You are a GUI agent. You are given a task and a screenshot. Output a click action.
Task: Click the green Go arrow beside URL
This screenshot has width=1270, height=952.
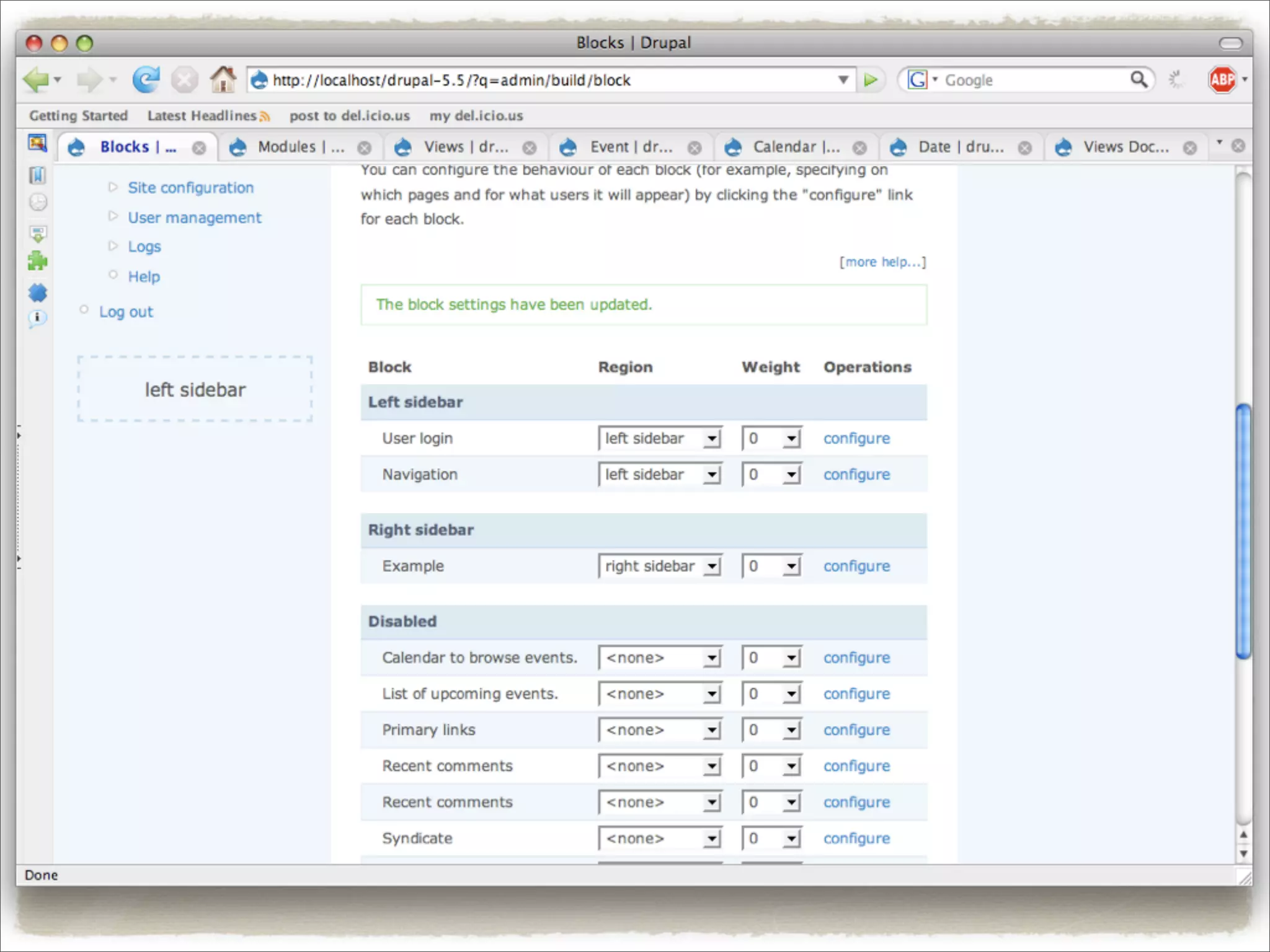click(871, 80)
